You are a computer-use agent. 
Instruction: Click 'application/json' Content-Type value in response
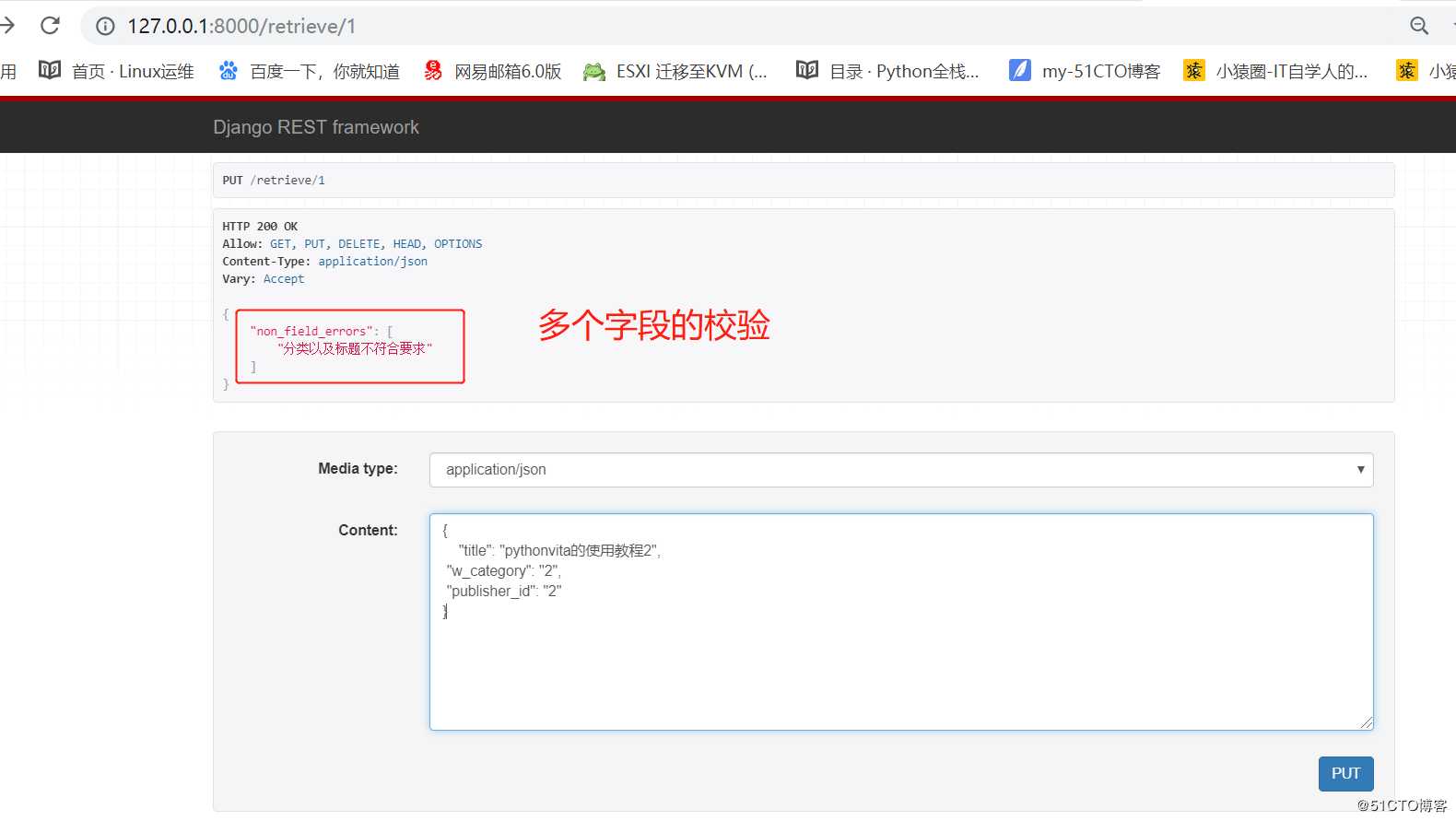click(x=373, y=262)
